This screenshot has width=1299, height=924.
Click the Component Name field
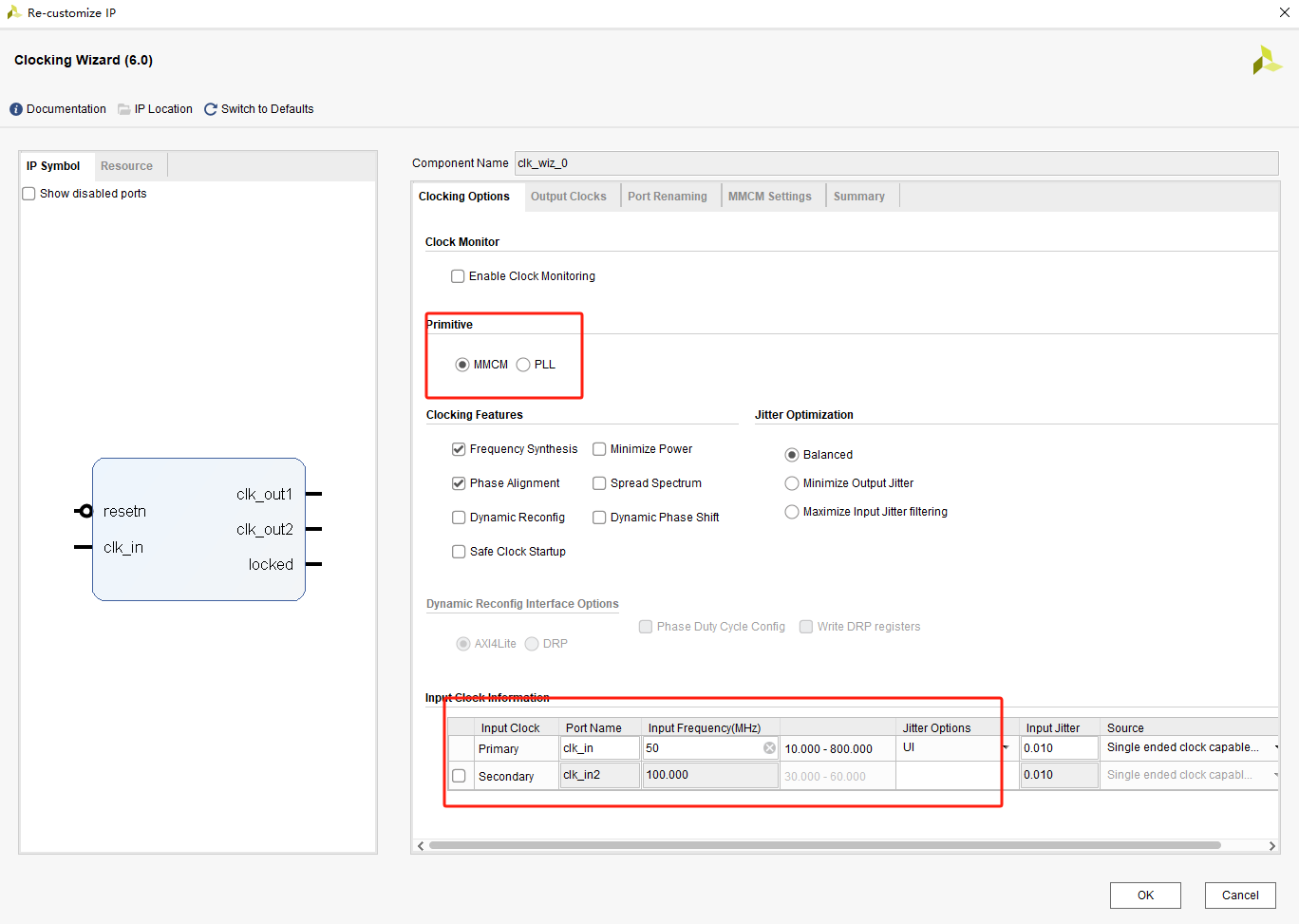click(x=896, y=163)
